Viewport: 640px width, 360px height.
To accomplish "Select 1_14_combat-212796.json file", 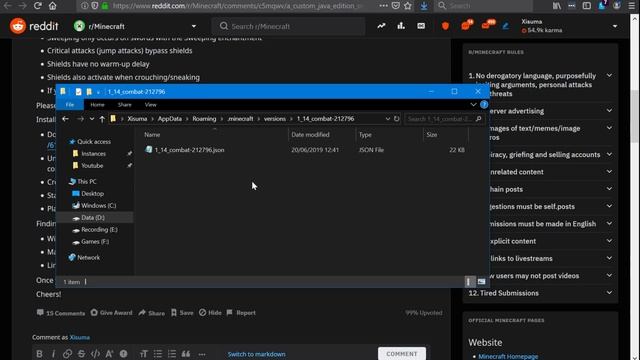I will 189,150.
